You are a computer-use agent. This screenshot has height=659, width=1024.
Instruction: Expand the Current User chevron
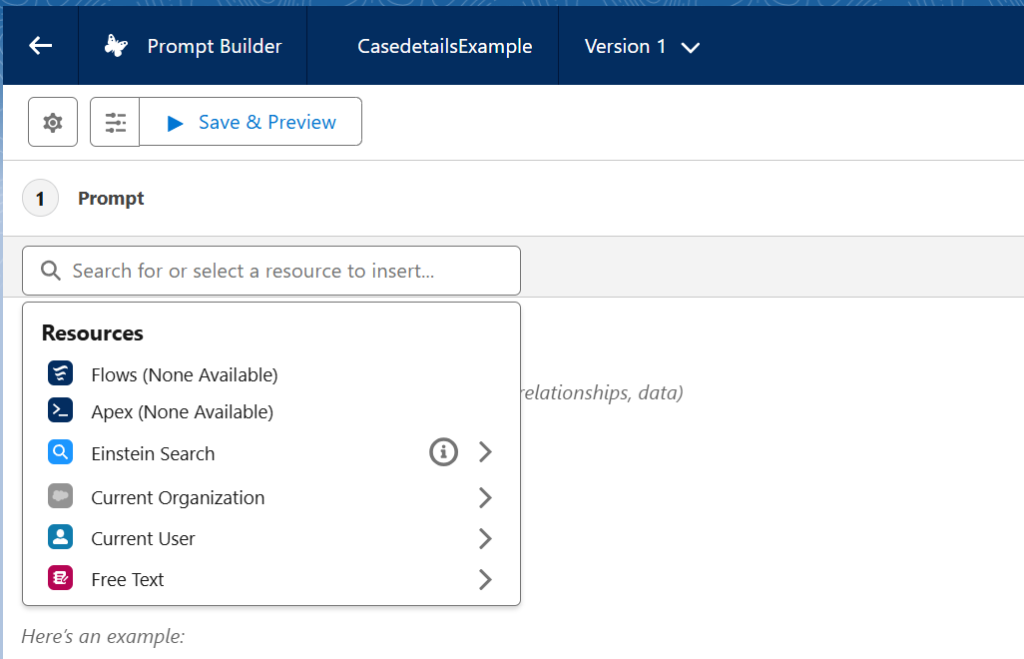tap(485, 539)
